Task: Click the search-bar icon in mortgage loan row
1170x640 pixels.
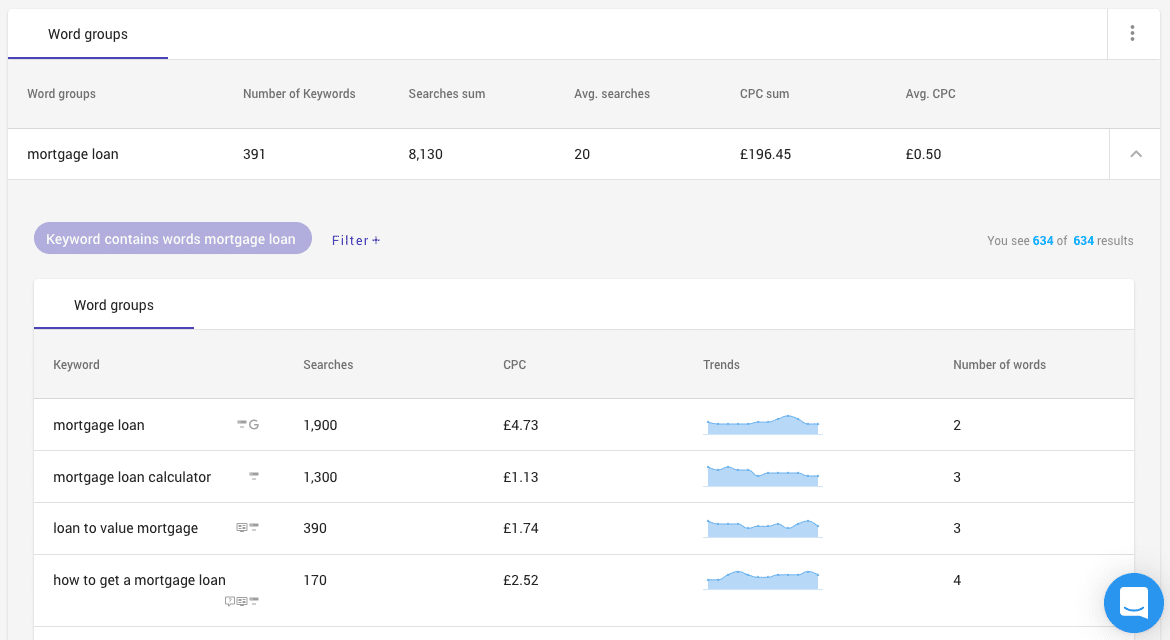Action: click(x=242, y=424)
